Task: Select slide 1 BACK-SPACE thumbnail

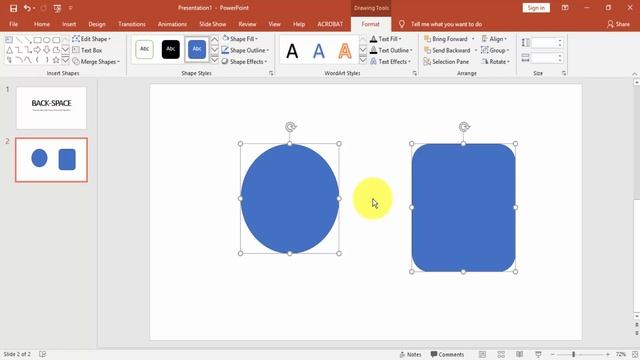Action: pyautogui.click(x=51, y=108)
